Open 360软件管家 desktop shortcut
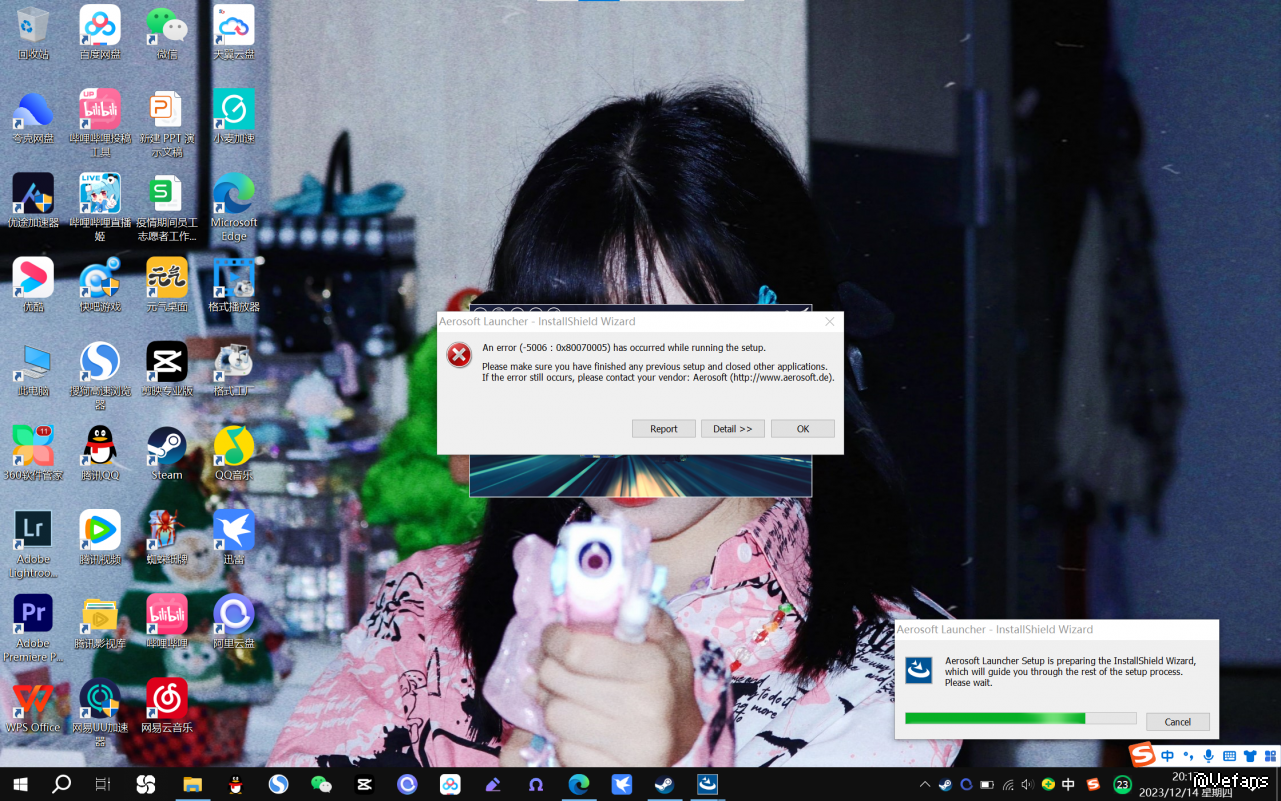The image size is (1281, 801). [33, 453]
